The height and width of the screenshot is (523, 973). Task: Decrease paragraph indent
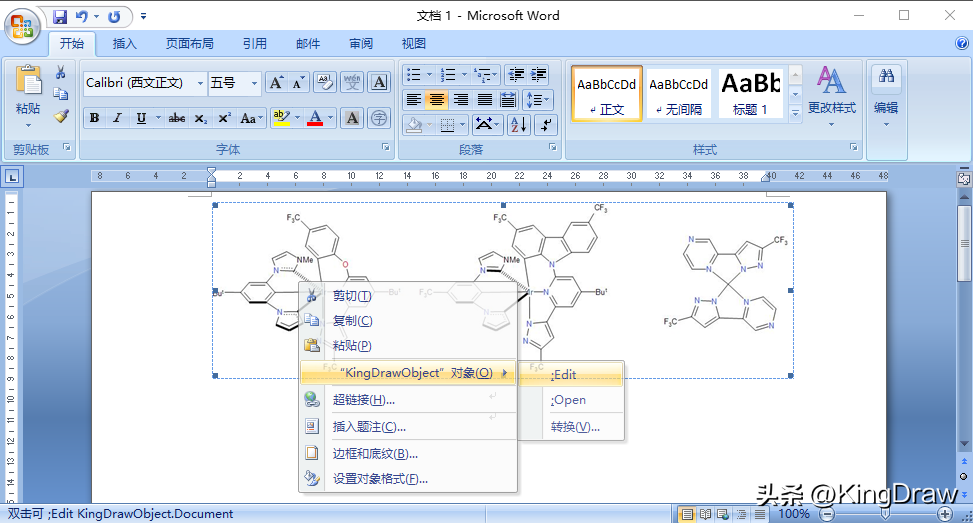click(516, 75)
